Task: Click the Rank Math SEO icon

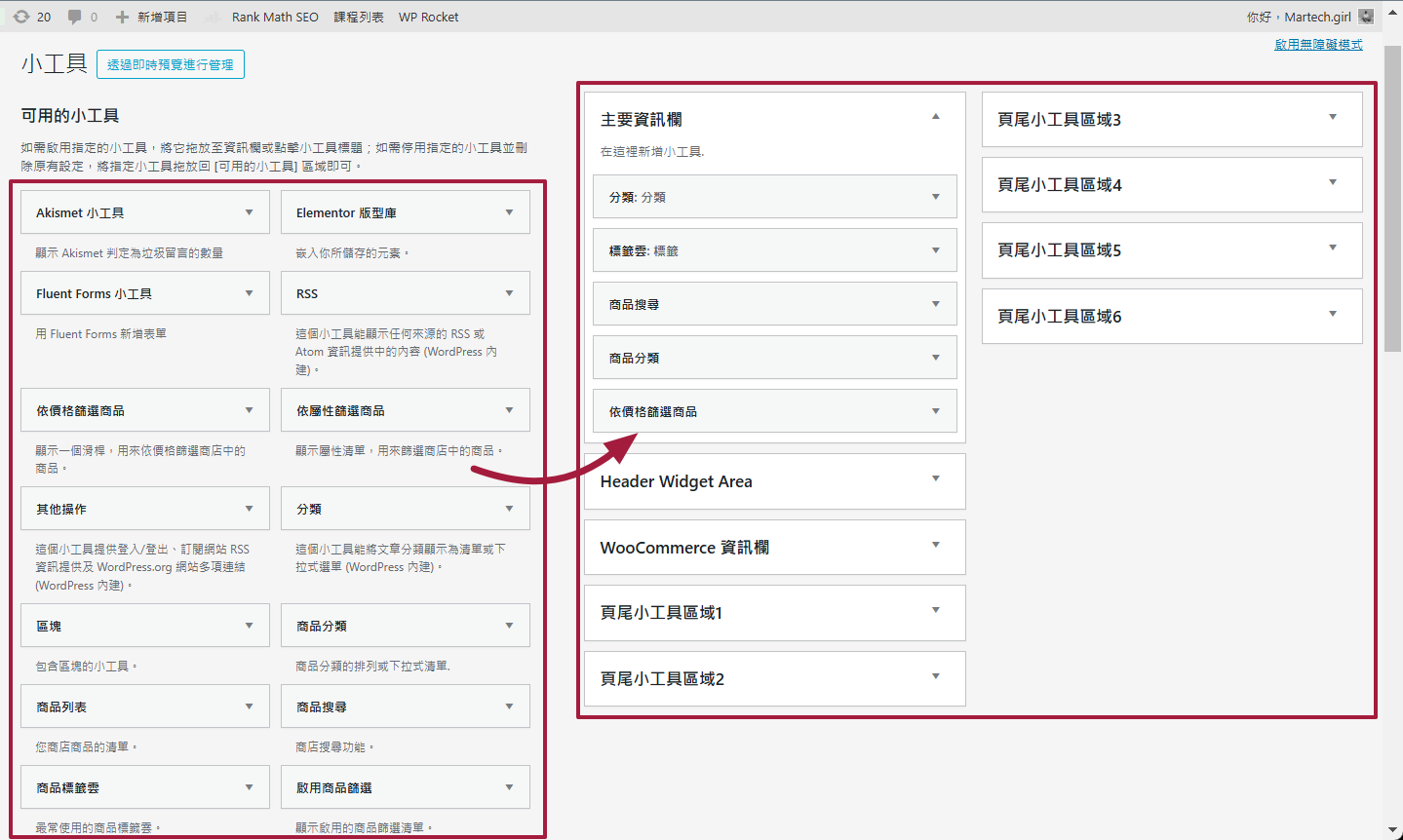Action: pyautogui.click(x=212, y=17)
